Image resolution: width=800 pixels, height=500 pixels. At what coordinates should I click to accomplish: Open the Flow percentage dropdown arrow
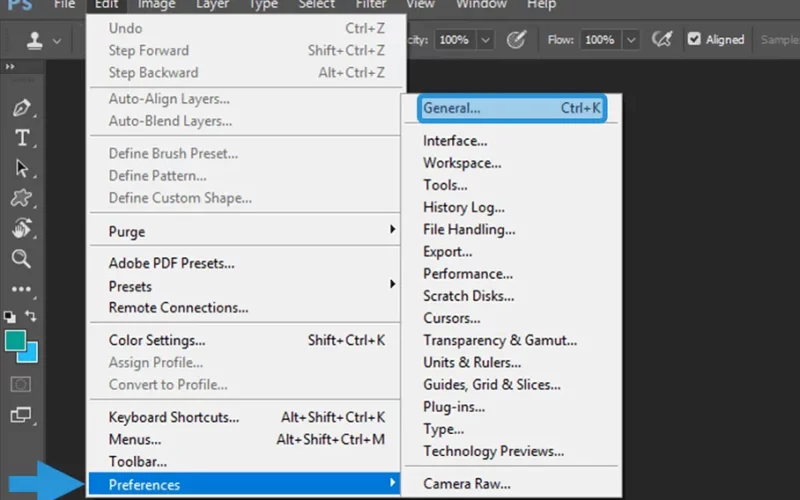click(x=631, y=40)
